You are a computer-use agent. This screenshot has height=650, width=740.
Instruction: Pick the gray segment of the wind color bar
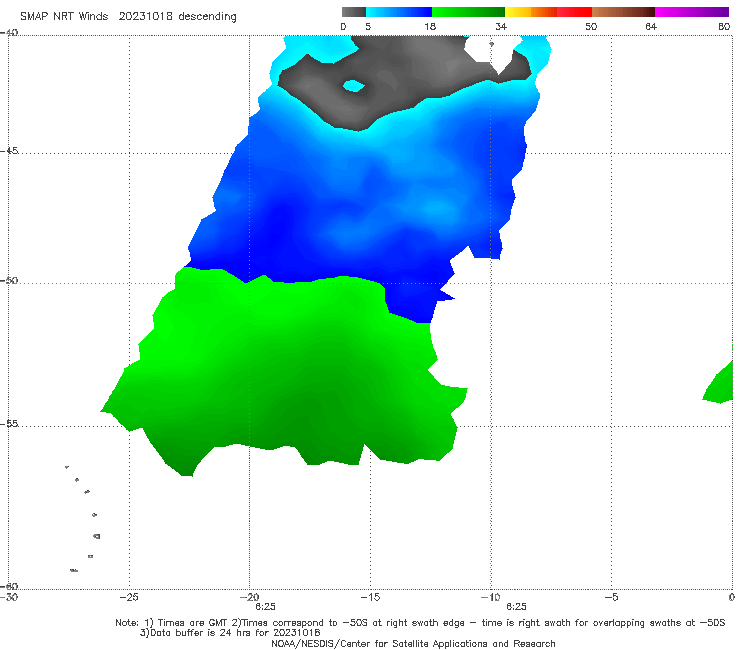click(353, 12)
